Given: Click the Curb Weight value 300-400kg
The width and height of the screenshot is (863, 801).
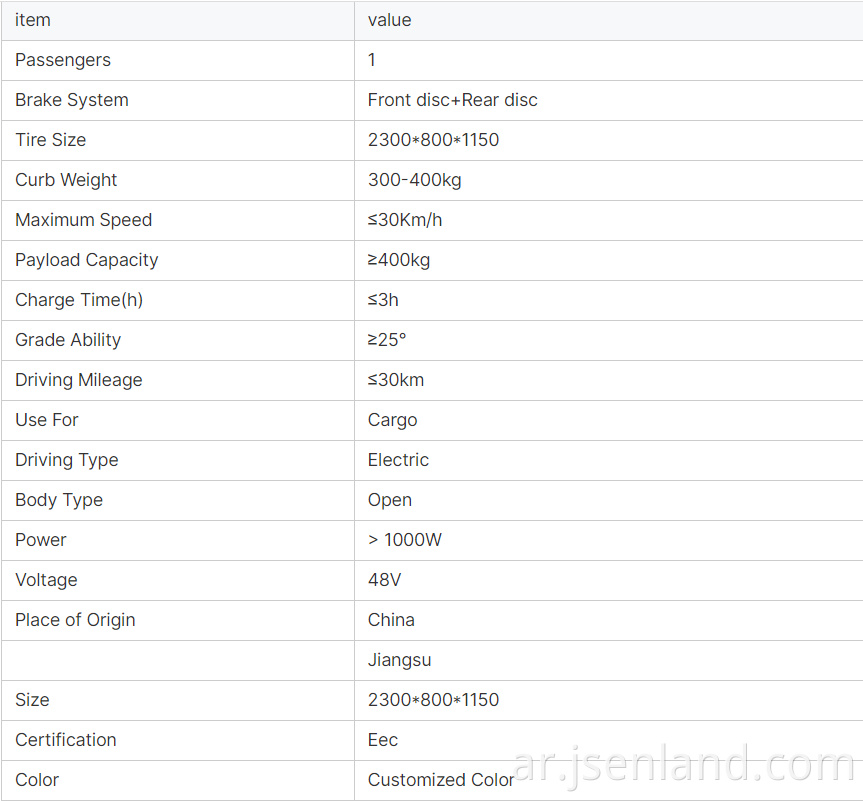Looking at the screenshot, I should [414, 180].
